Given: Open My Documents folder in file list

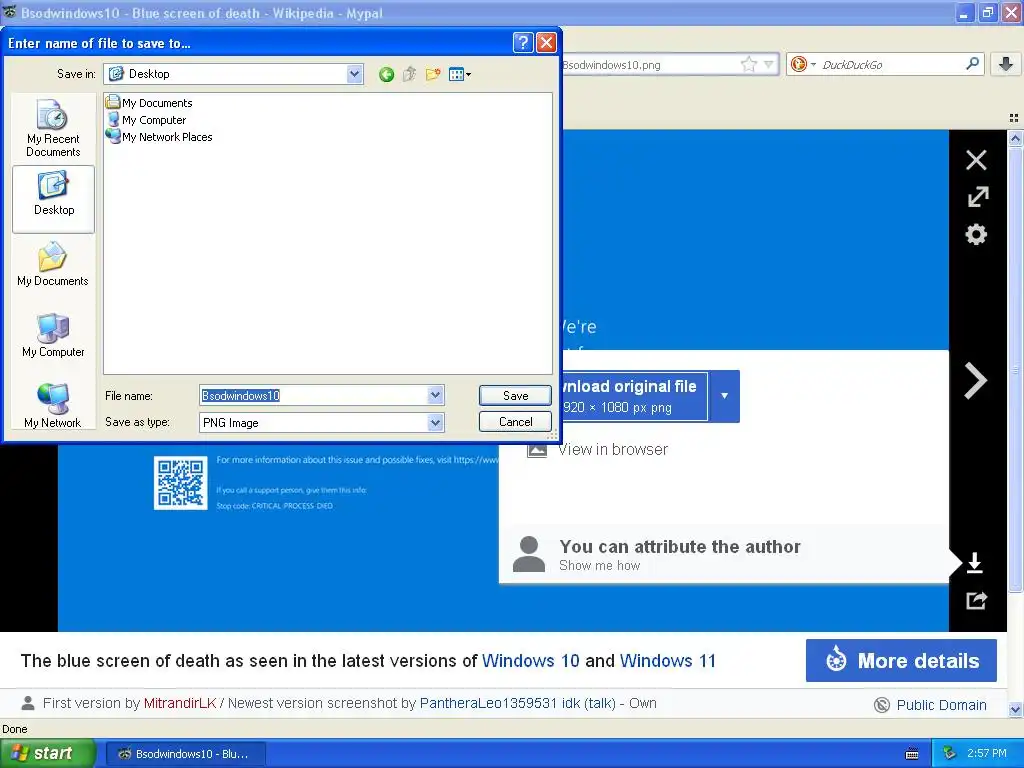Looking at the screenshot, I should click(150, 103).
